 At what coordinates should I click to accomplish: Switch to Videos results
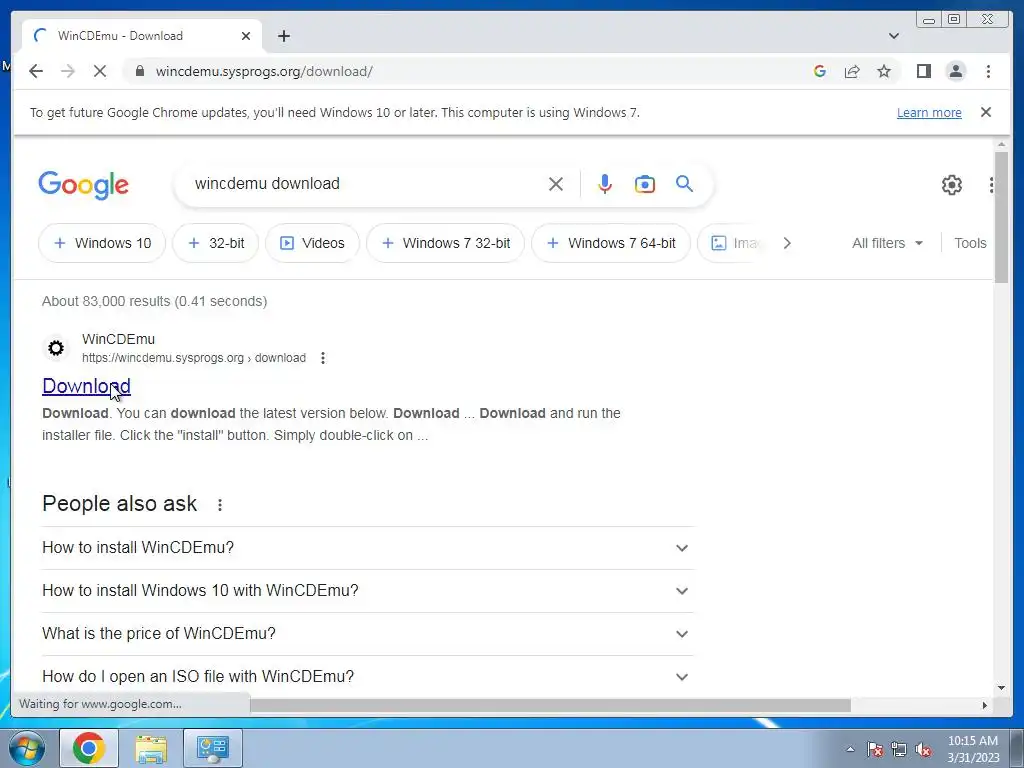(x=312, y=243)
